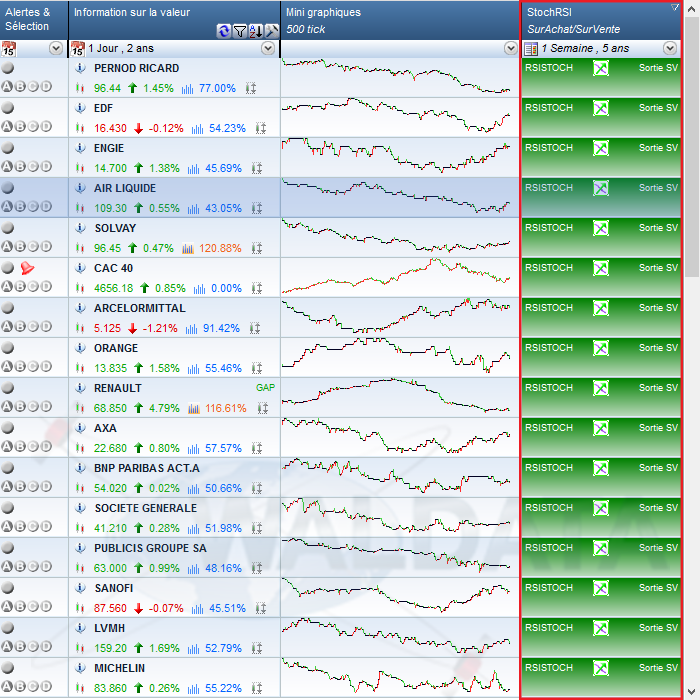Image resolution: width=700 pixels, height=700 pixels.
Task: Click the SANOFI price 87.560
Action: click(x=110, y=608)
